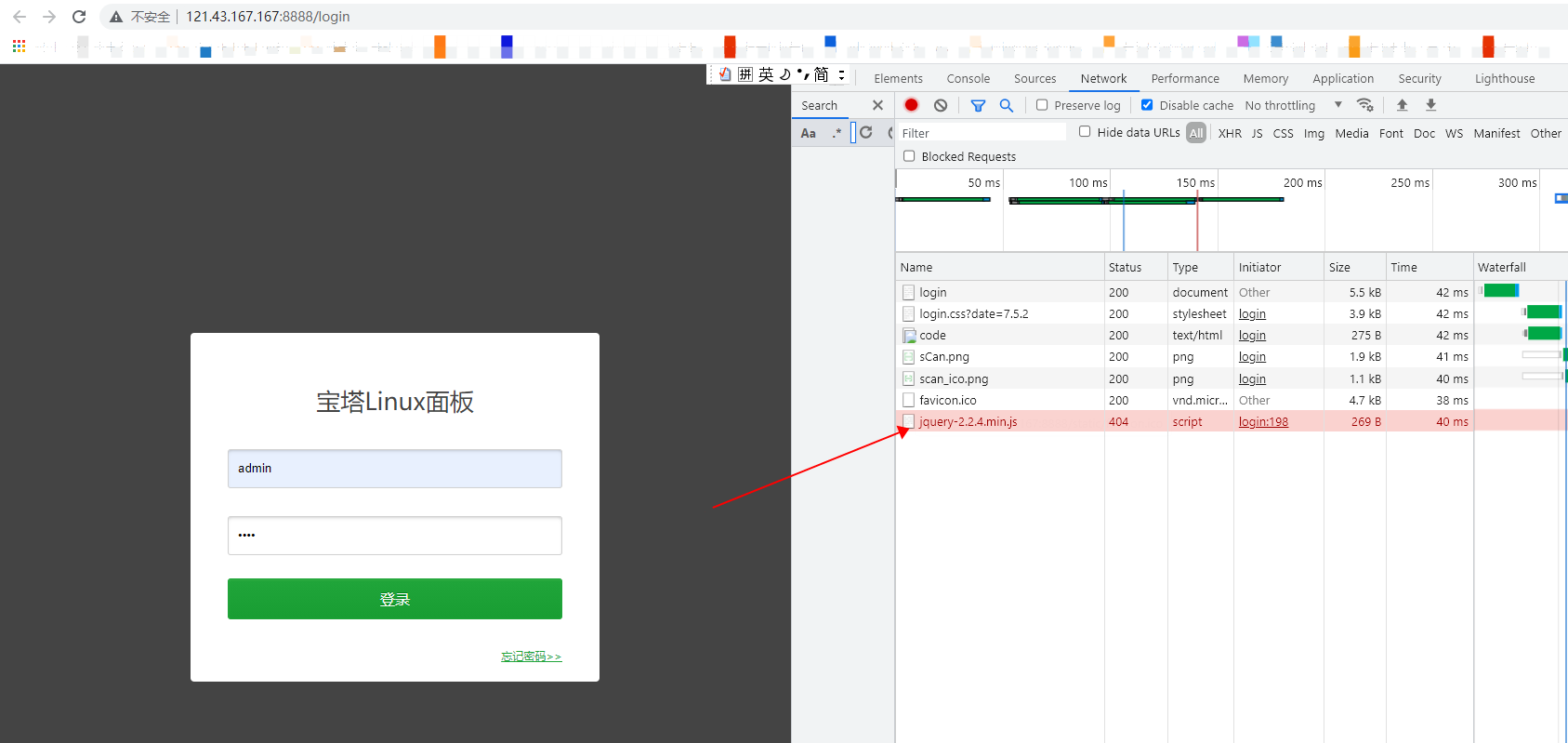The height and width of the screenshot is (743, 1568).
Task: Filter requests by CSS
Action: click(x=1283, y=133)
